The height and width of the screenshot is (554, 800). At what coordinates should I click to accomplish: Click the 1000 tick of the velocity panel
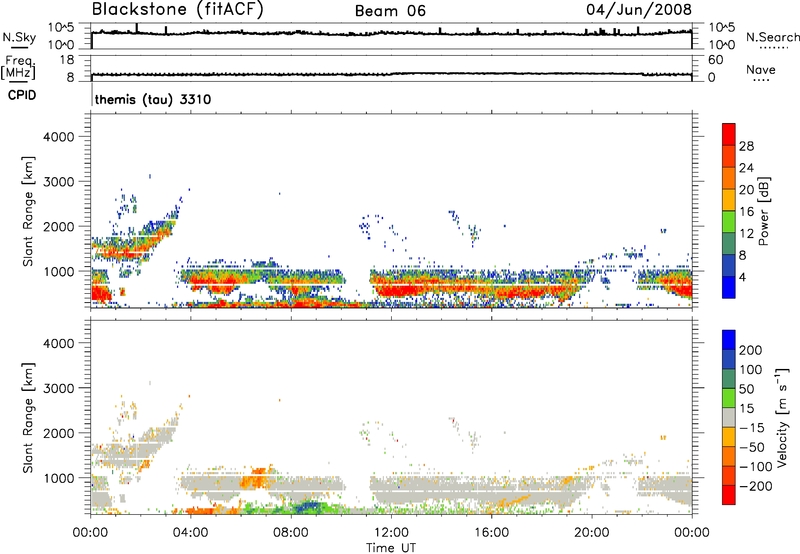(59, 478)
